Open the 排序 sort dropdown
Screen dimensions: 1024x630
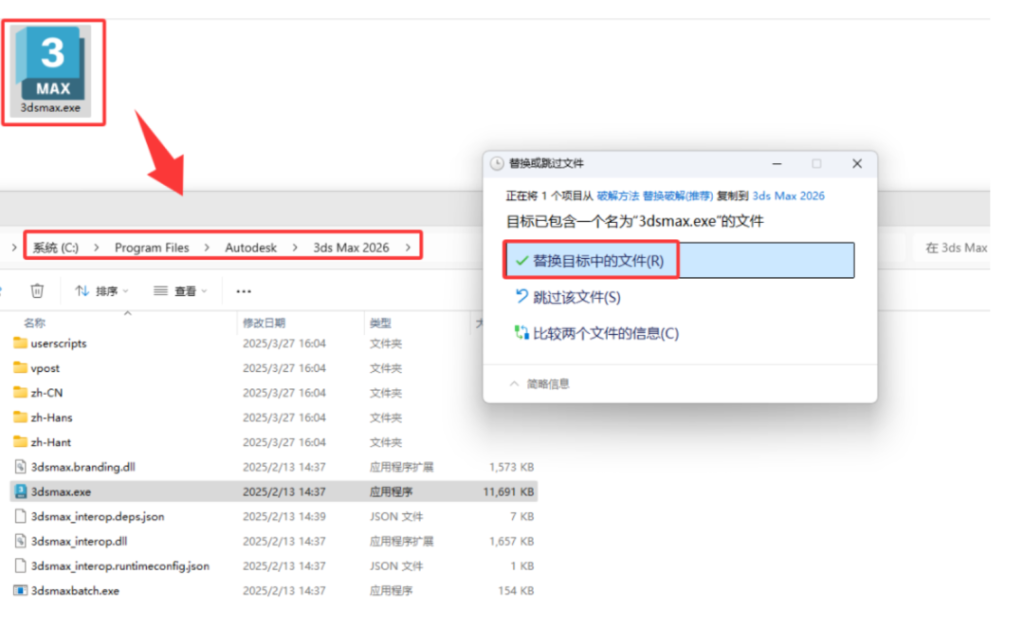pyautogui.click(x=102, y=291)
